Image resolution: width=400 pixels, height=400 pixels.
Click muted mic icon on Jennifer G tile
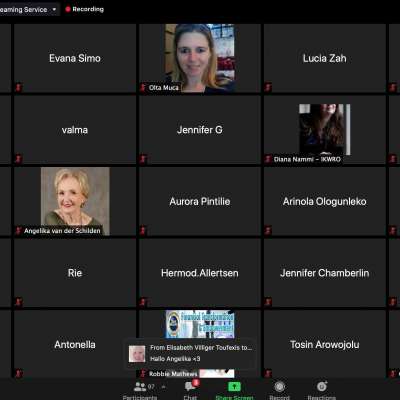[143, 159]
